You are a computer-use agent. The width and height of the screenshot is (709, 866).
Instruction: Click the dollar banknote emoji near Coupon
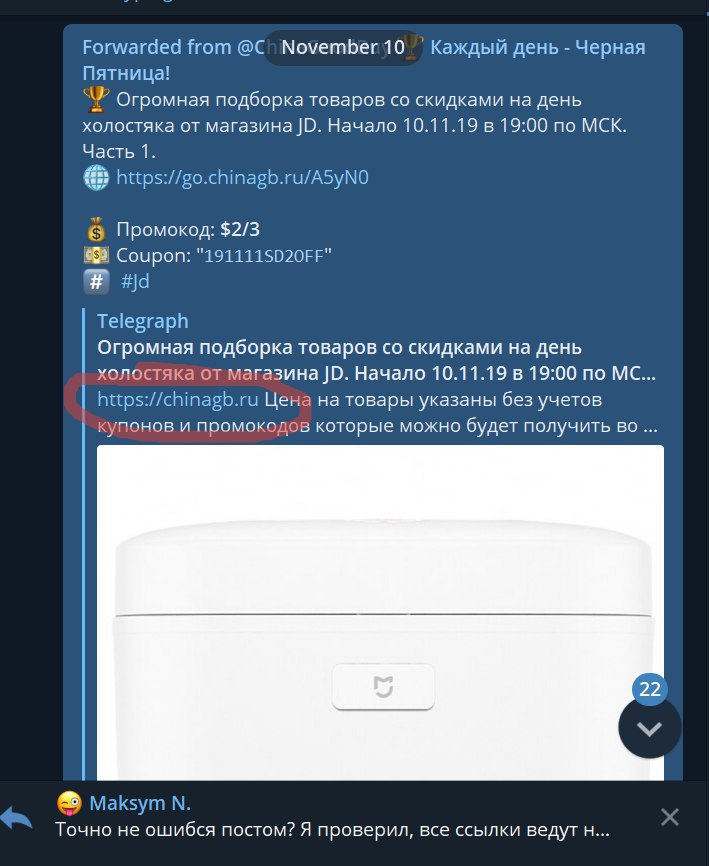(96, 256)
